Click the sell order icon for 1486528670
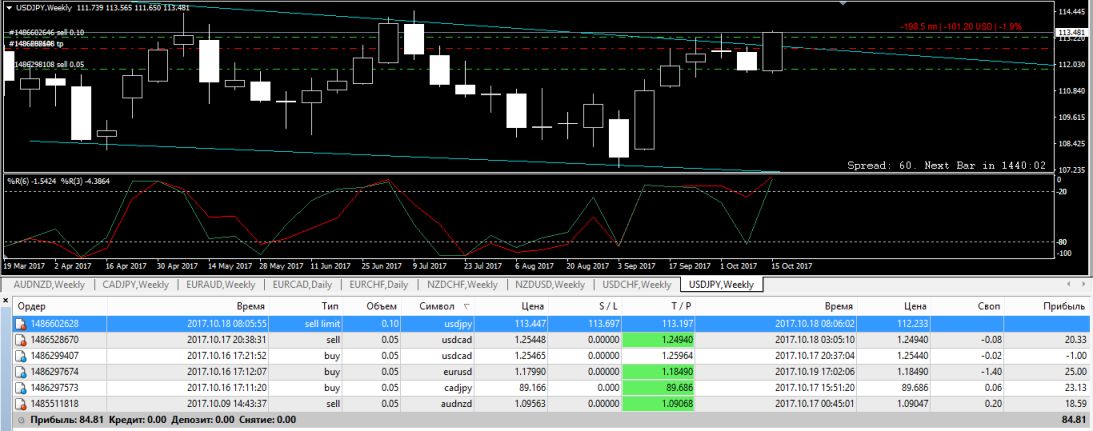Screen dimensions: 1093x431 pos(21,339)
